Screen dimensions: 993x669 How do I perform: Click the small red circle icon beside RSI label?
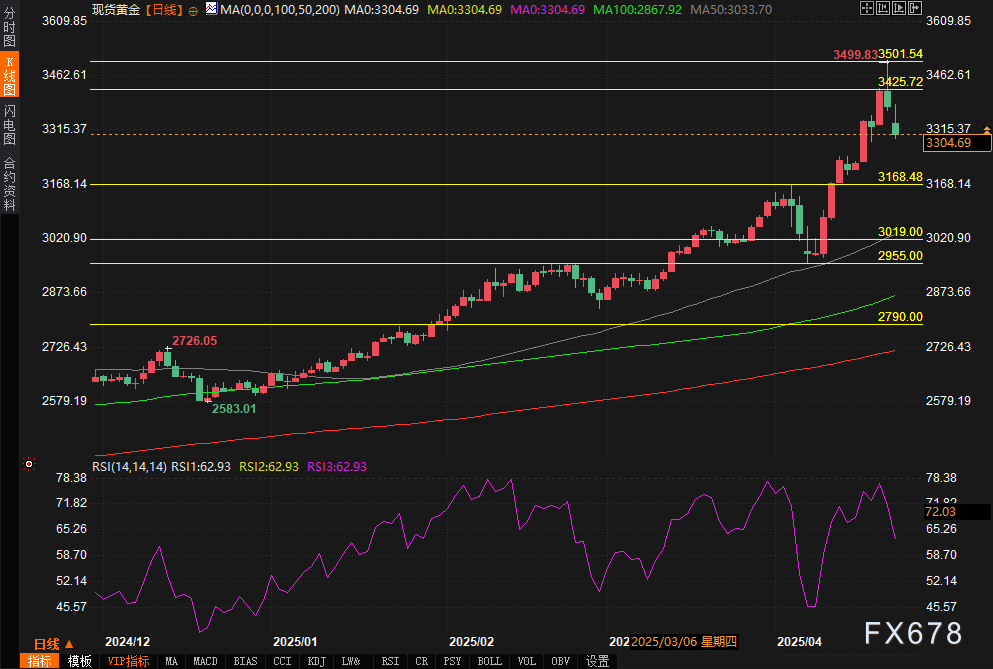pyautogui.click(x=29, y=464)
